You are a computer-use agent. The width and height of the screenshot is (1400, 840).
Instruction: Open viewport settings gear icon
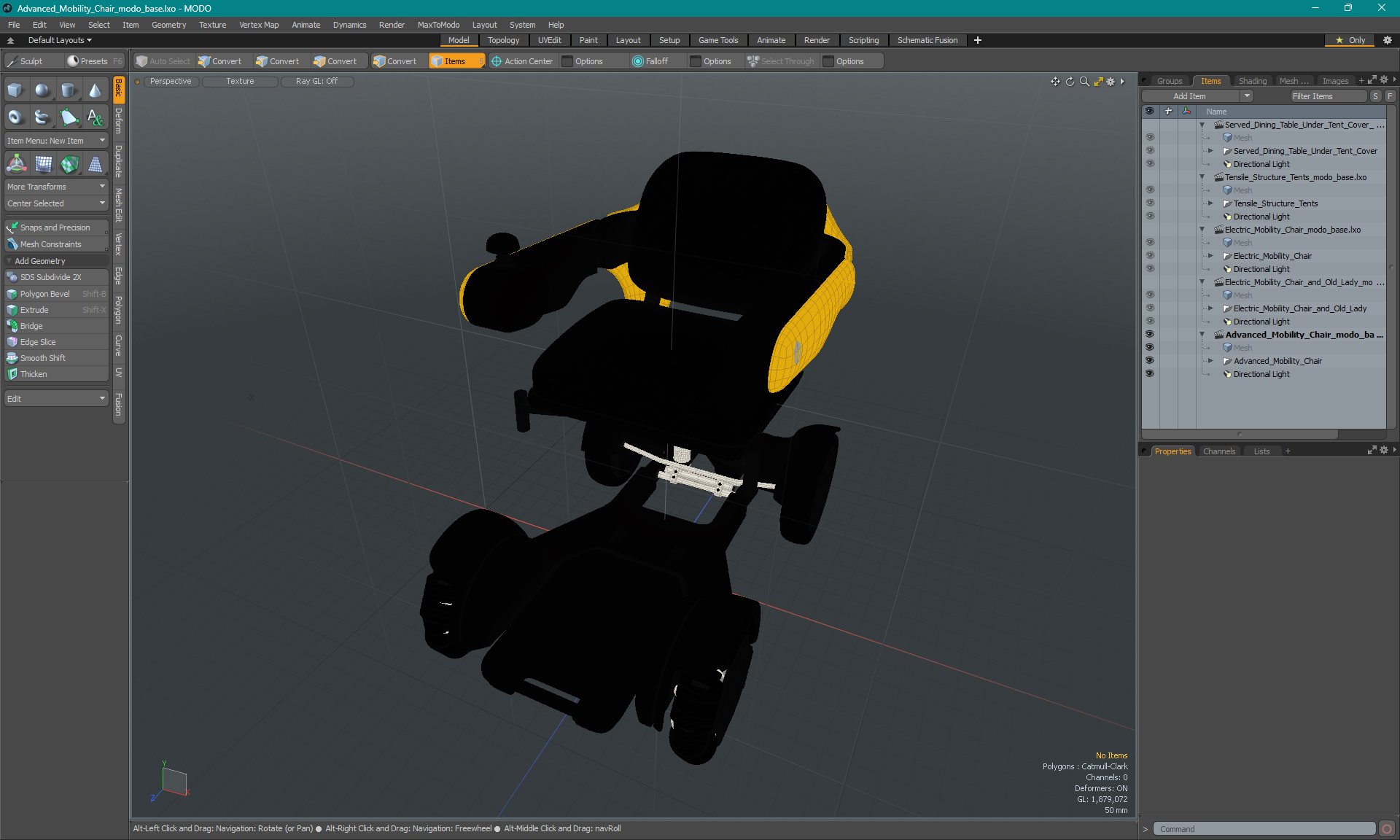pyautogui.click(x=1111, y=82)
